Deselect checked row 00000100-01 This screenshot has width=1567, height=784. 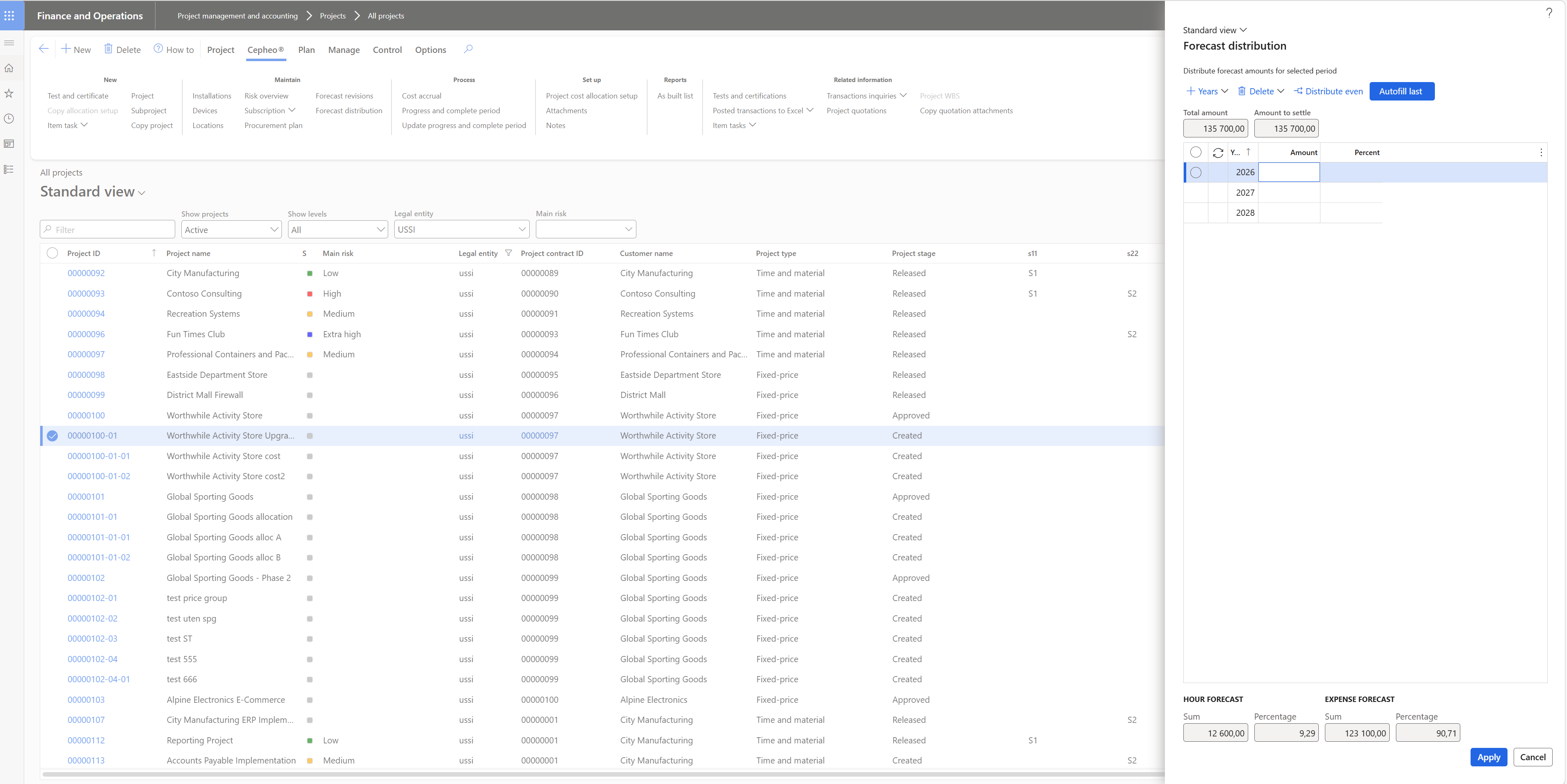[x=52, y=436]
